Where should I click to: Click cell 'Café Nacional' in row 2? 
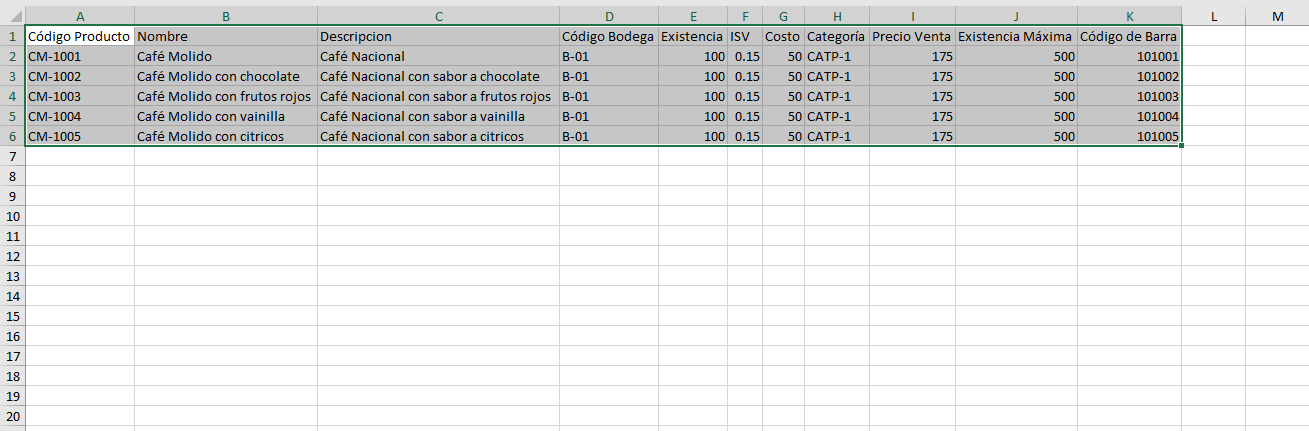coord(438,56)
